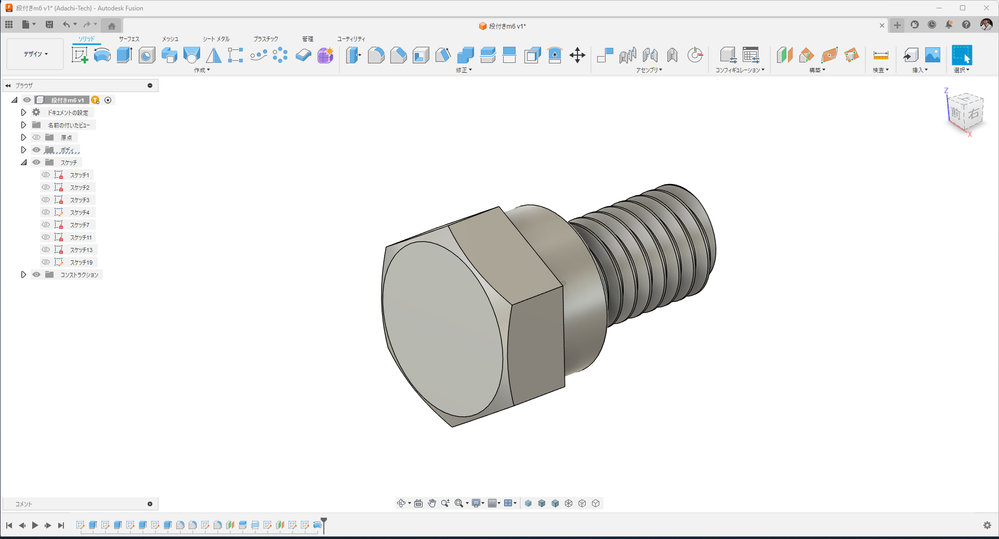Select the Rib tool triangle icon
The image size is (999, 539).
[x=214, y=55]
